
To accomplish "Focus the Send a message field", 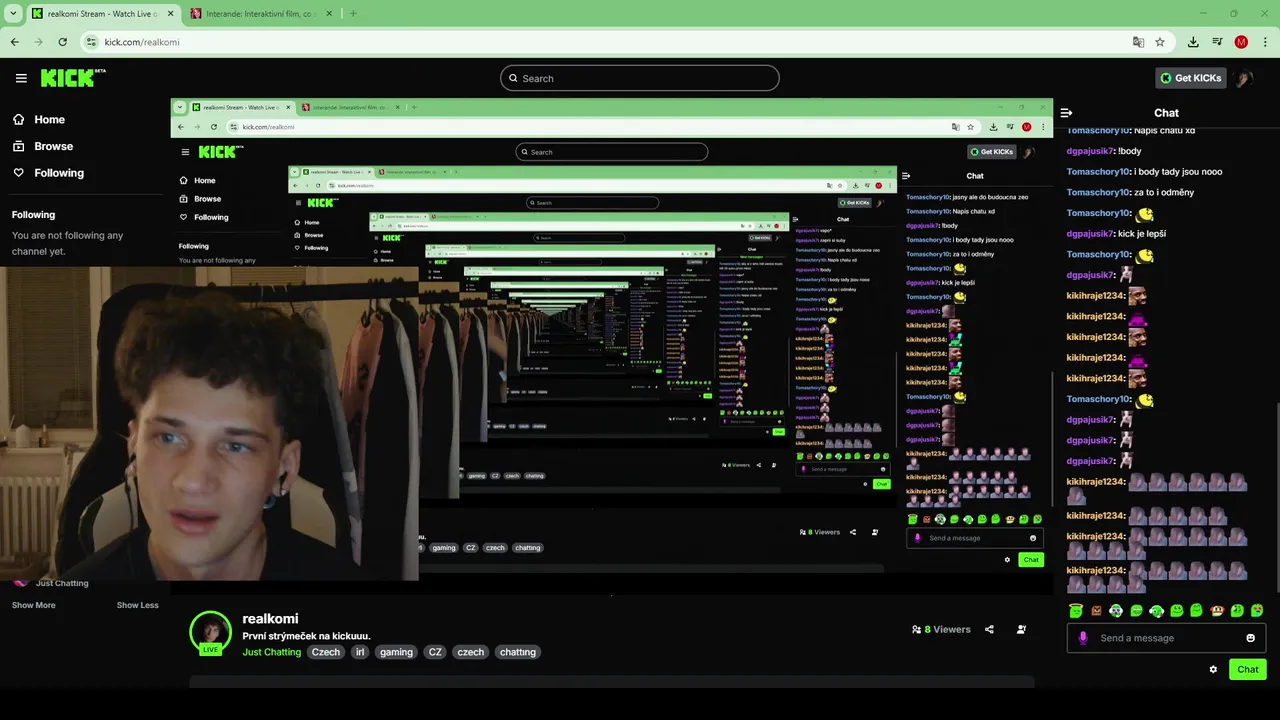I will point(1166,638).
